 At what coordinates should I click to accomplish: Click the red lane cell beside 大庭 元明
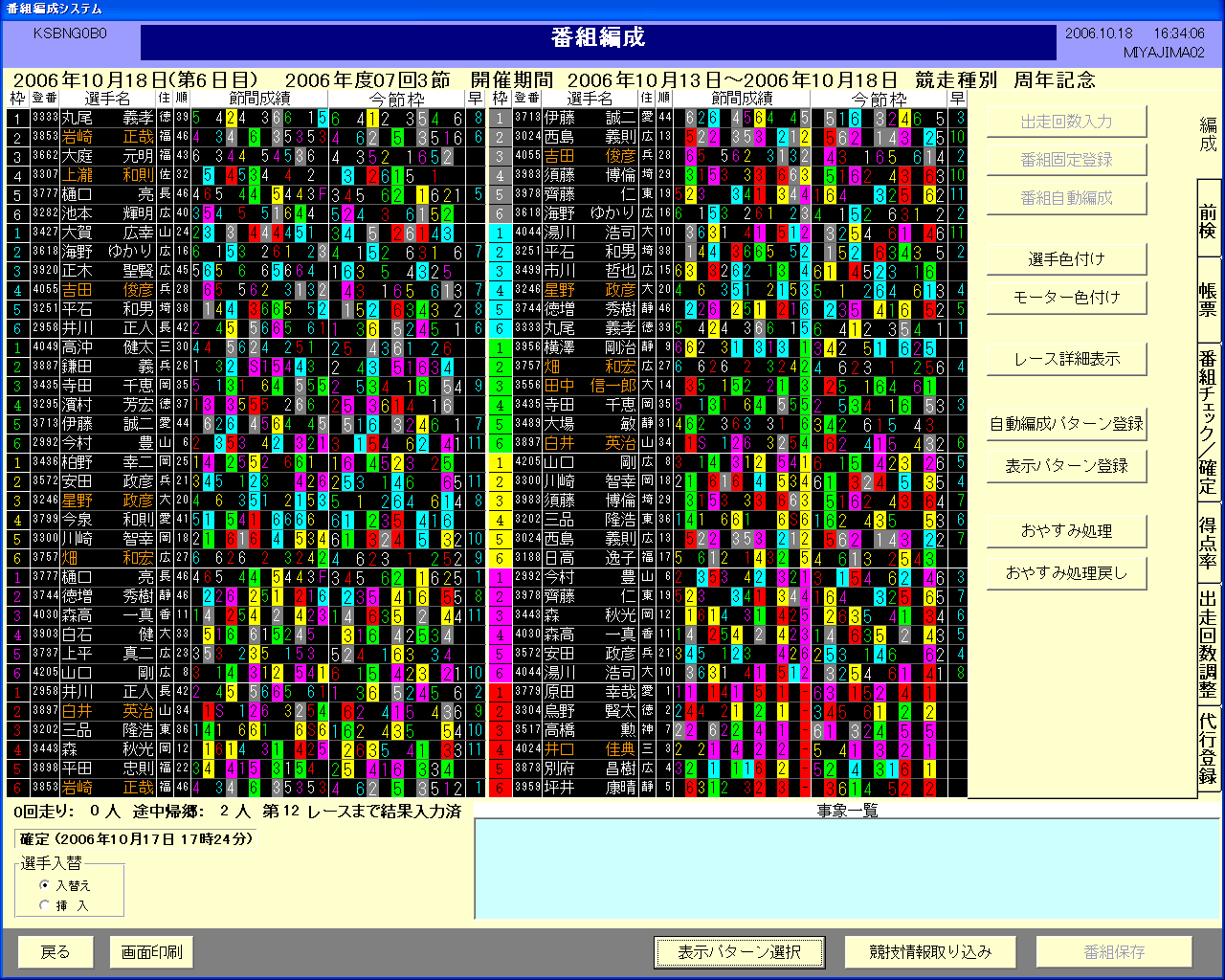(16, 156)
